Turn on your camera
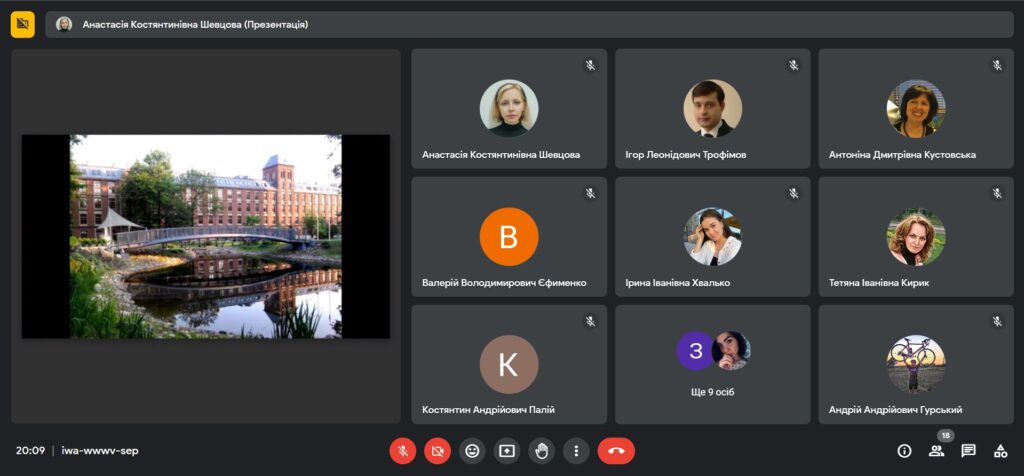The width and height of the screenshot is (1024, 476). click(x=437, y=451)
